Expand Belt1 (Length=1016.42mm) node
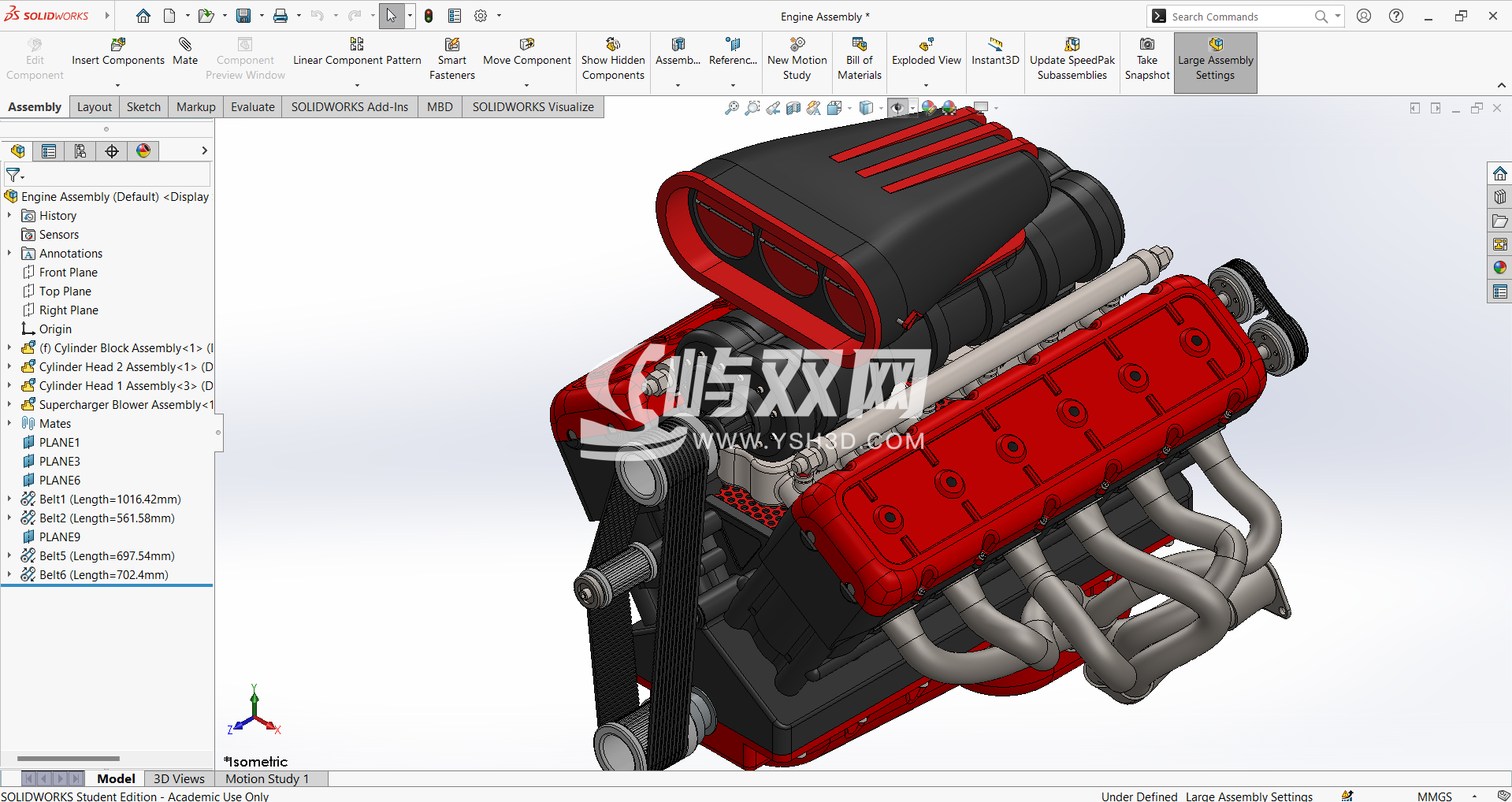The width and height of the screenshot is (1512, 802). pos(9,499)
